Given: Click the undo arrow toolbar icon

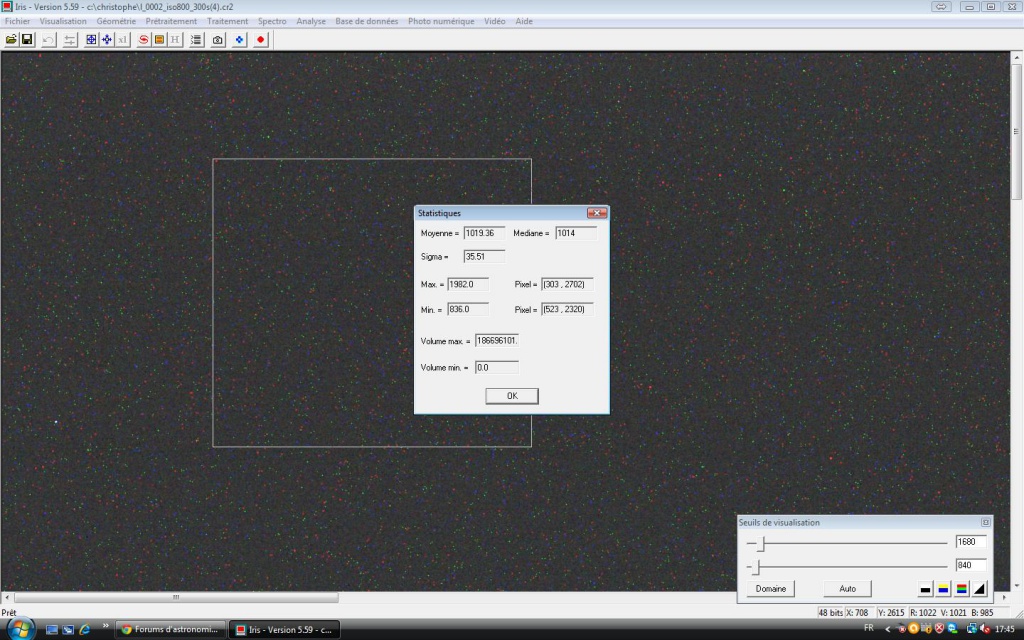Looking at the screenshot, I should click(x=48, y=40).
